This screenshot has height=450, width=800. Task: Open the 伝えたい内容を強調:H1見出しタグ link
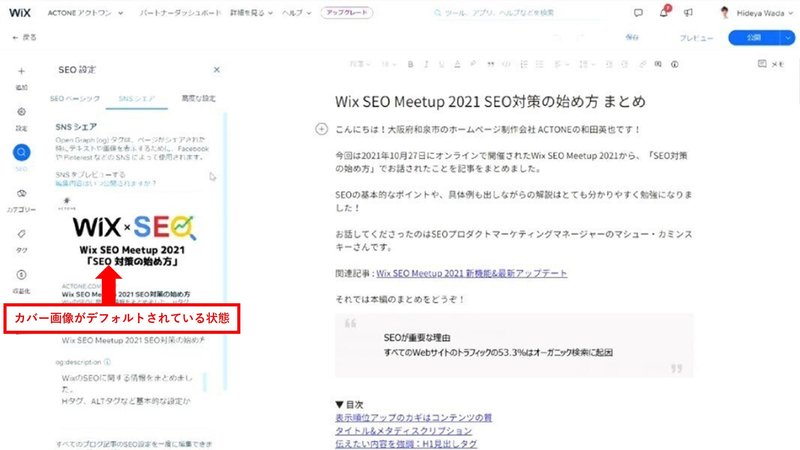pos(406,444)
